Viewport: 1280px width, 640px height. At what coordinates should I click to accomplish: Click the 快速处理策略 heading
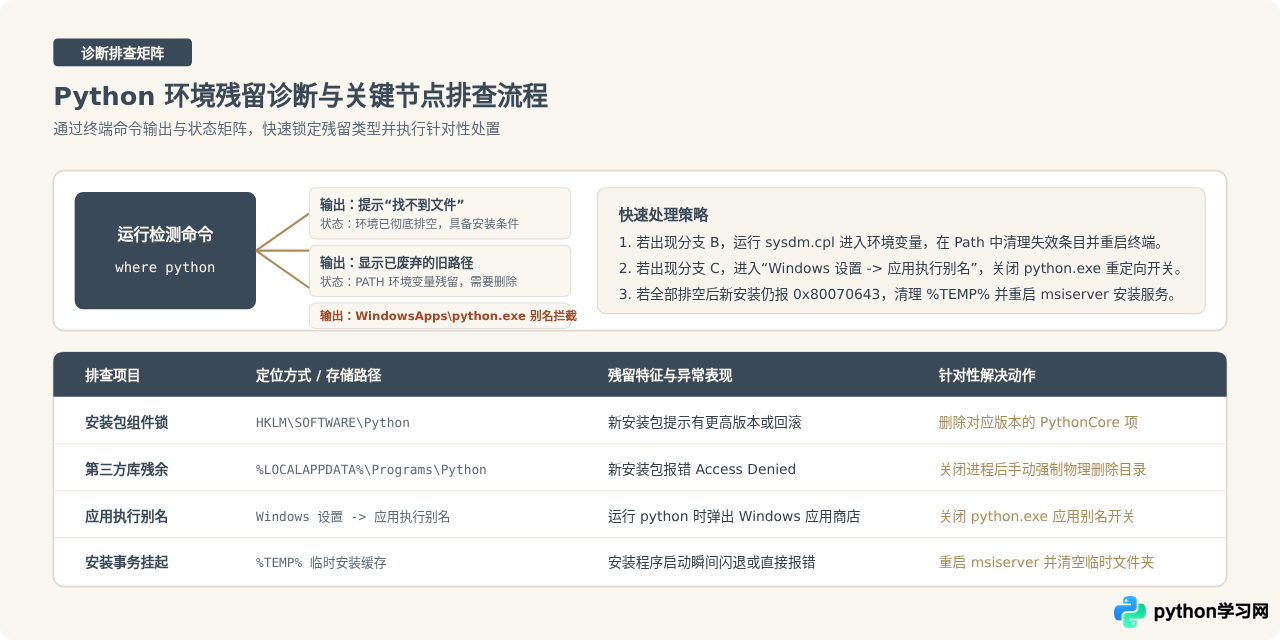pyautogui.click(x=663, y=215)
